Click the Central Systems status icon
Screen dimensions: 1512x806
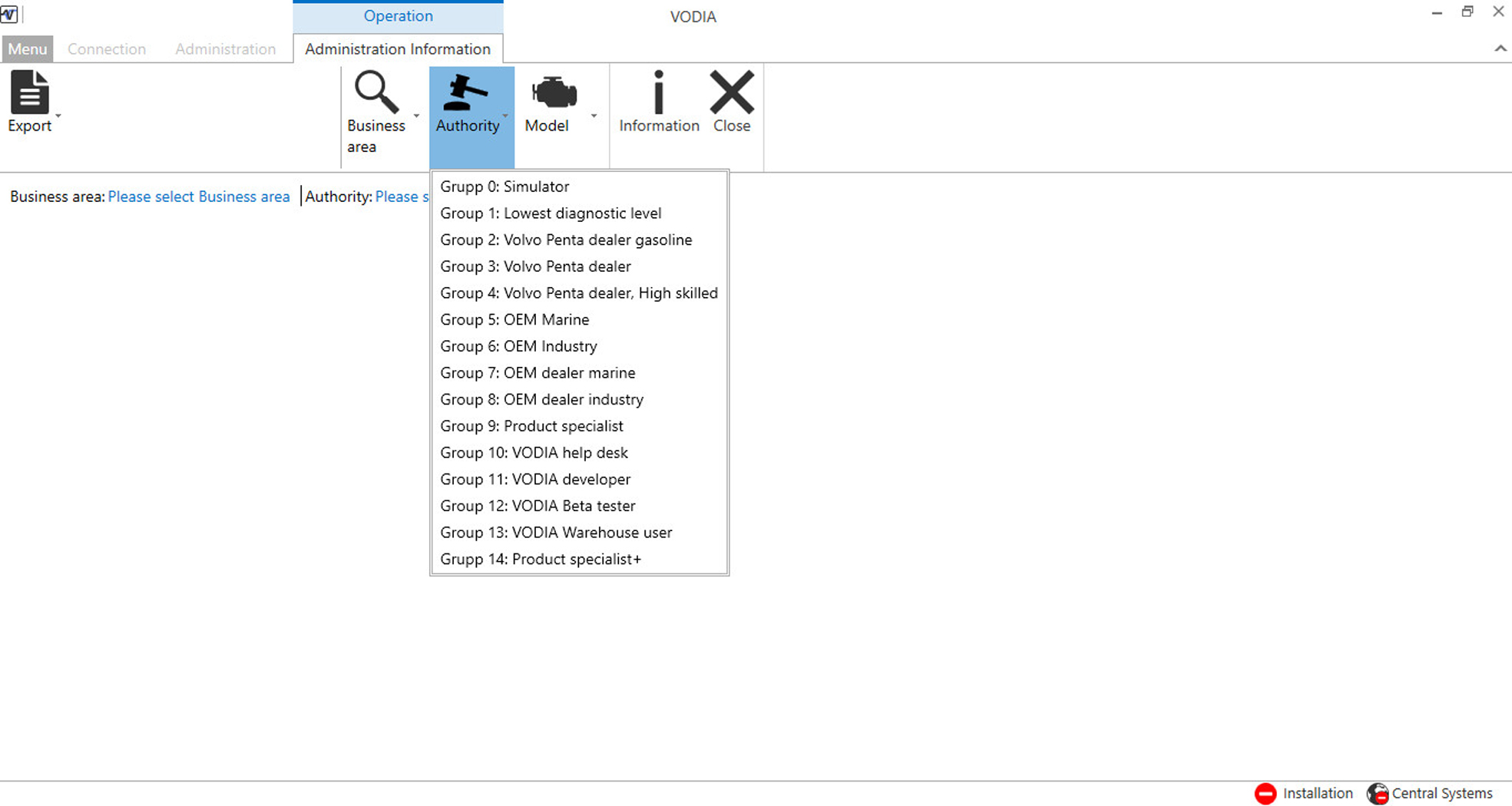point(1378,793)
